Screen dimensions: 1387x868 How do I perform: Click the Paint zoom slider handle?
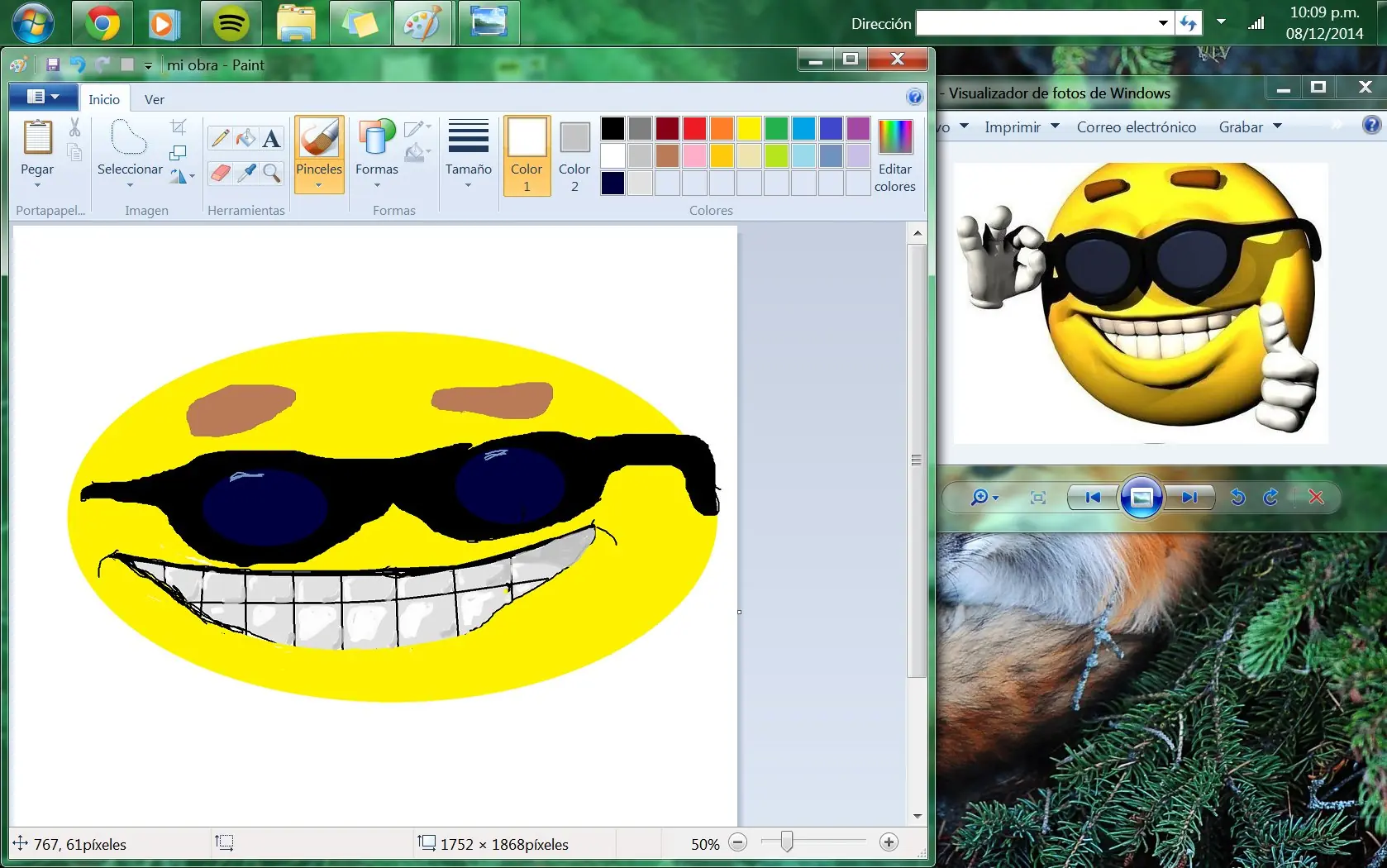click(786, 842)
